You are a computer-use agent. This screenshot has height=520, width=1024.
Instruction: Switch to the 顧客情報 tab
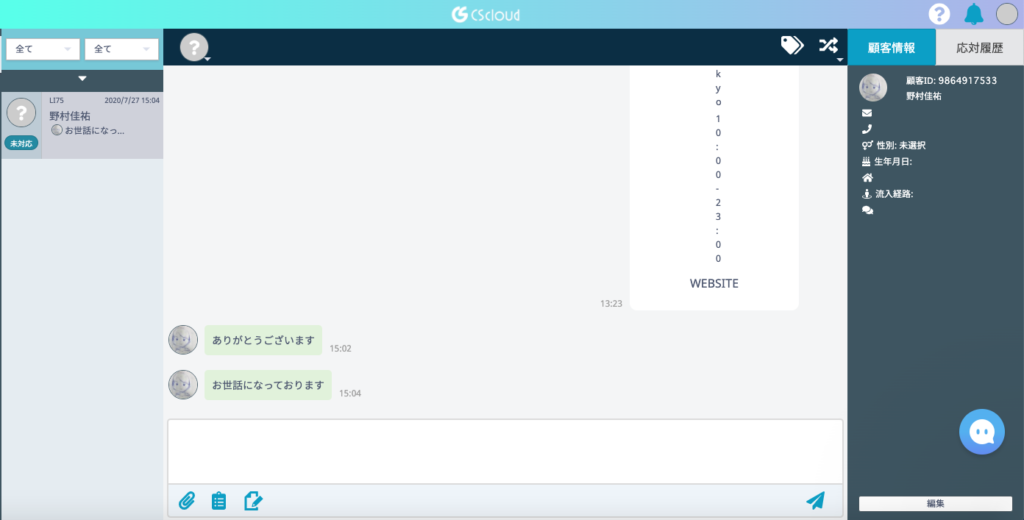pyautogui.click(x=891, y=47)
